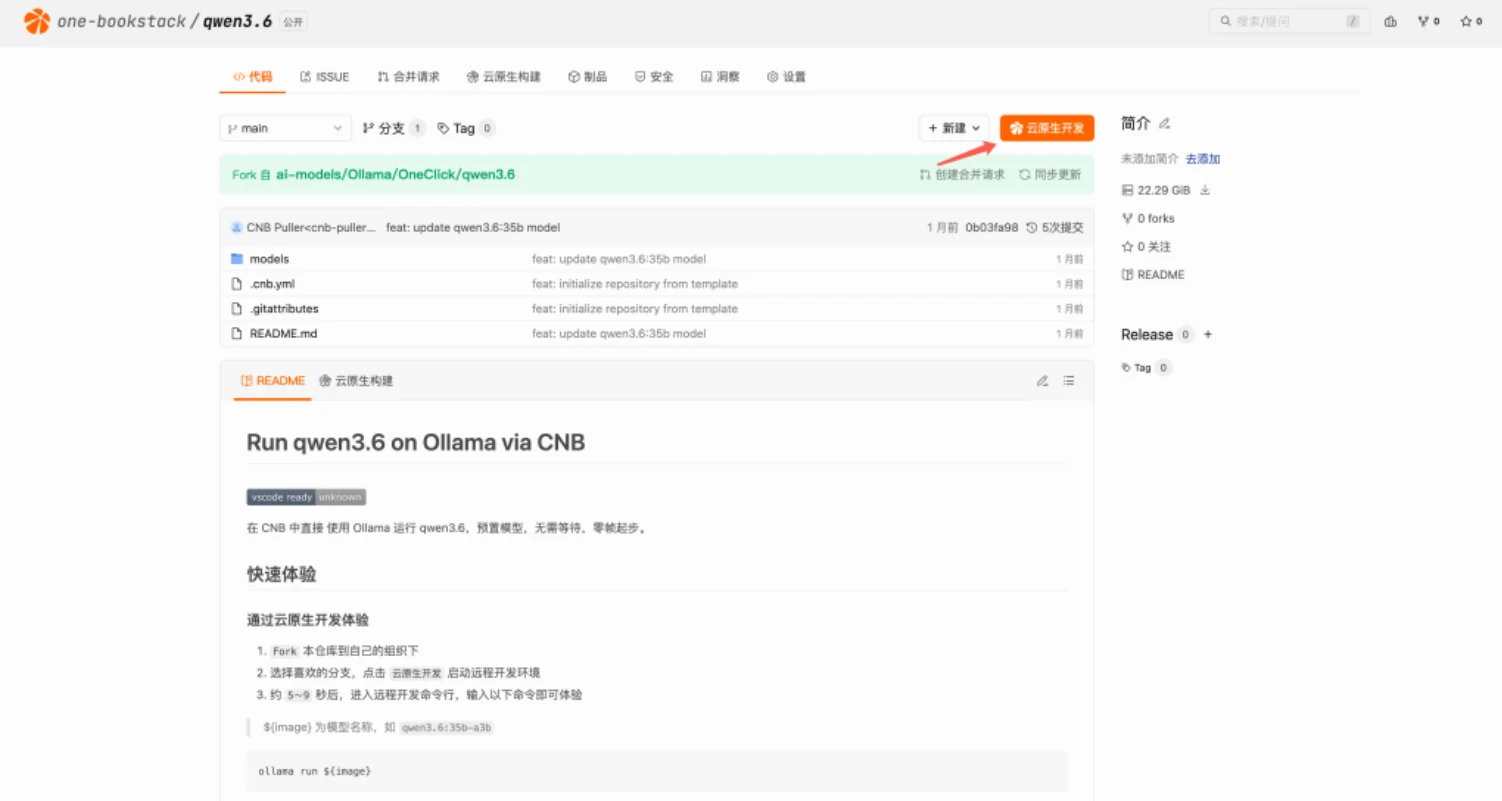Edit 简介 with the pencil icon

[x=1164, y=124]
